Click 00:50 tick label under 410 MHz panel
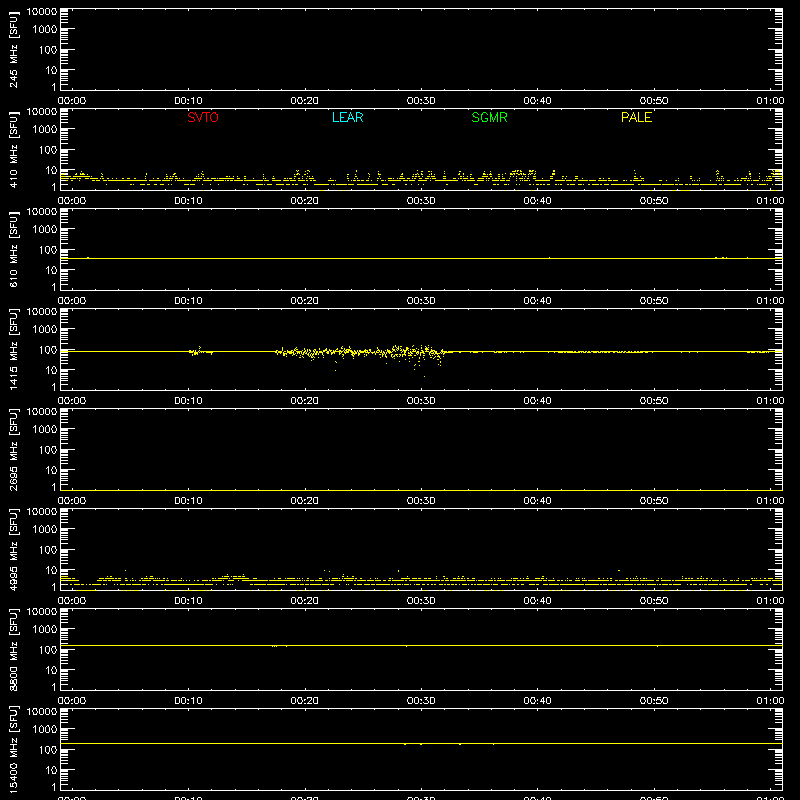This screenshot has height=800, width=800. click(654, 201)
